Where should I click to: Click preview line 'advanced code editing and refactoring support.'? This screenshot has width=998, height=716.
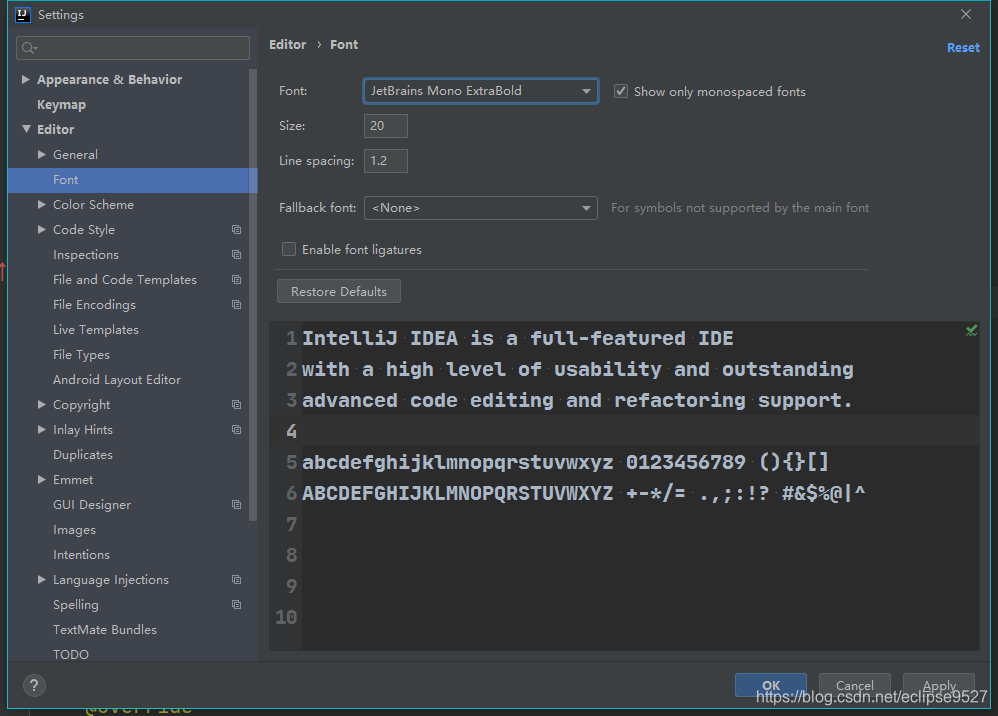pos(577,400)
